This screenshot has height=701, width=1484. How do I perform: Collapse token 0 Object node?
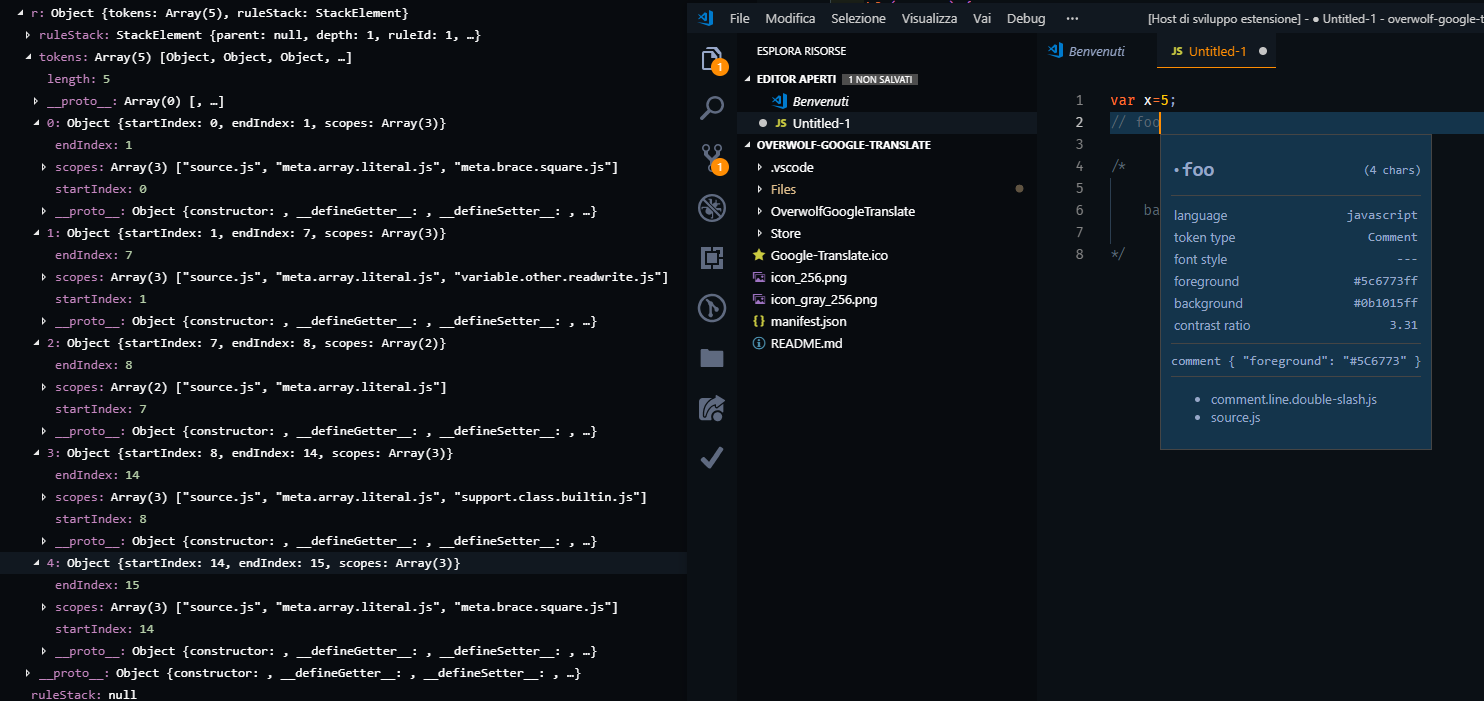tap(36, 123)
